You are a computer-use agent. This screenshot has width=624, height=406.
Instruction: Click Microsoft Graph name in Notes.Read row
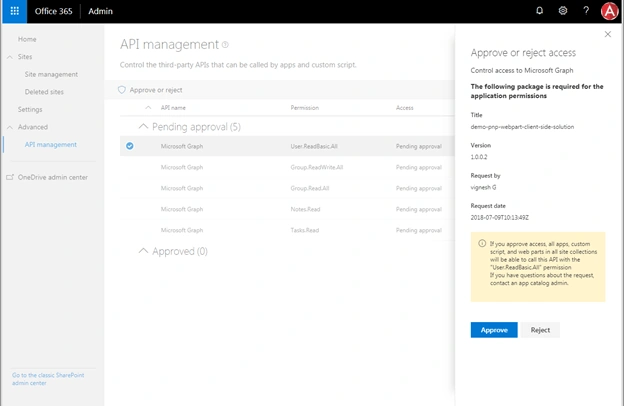click(182, 209)
